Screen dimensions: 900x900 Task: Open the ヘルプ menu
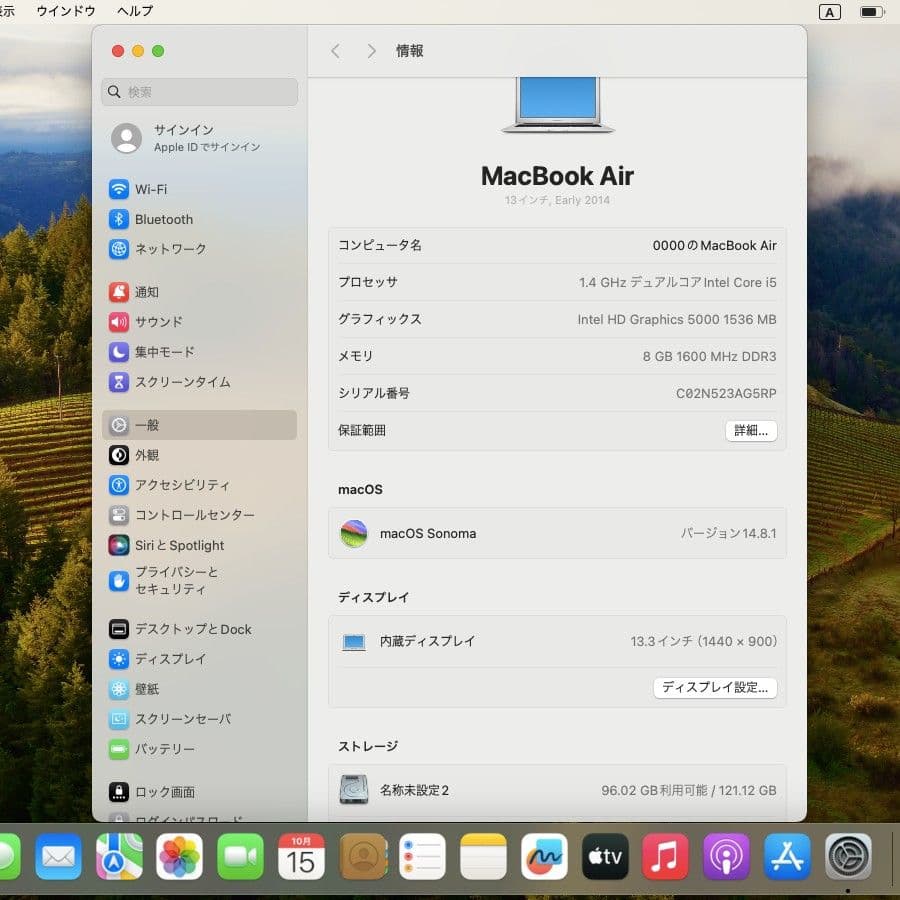(x=133, y=11)
